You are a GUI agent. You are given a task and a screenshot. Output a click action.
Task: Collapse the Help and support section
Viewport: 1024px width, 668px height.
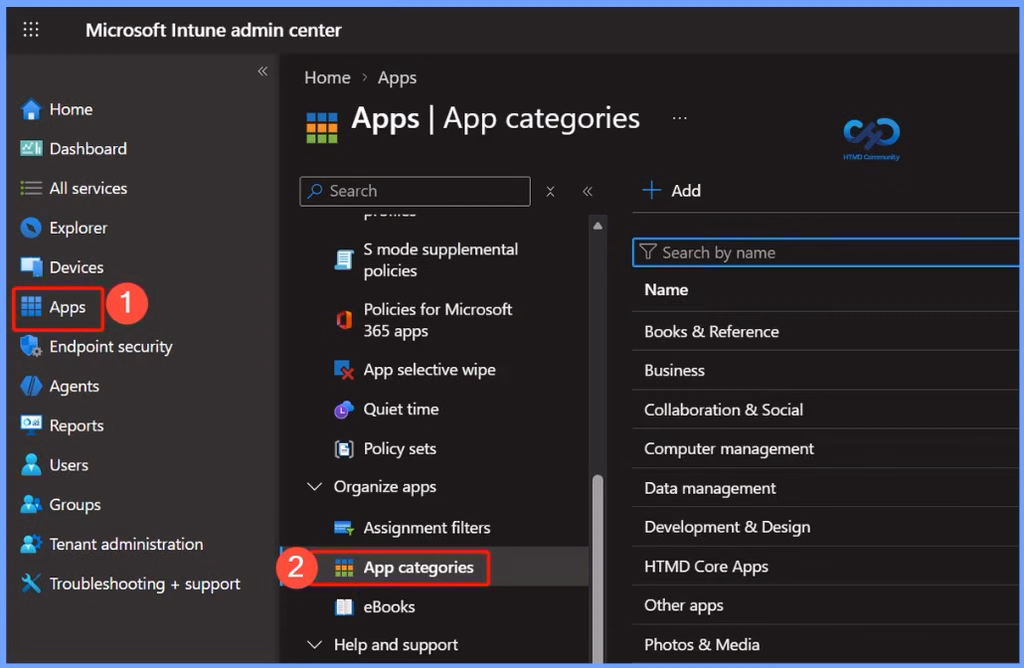click(x=314, y=644)
